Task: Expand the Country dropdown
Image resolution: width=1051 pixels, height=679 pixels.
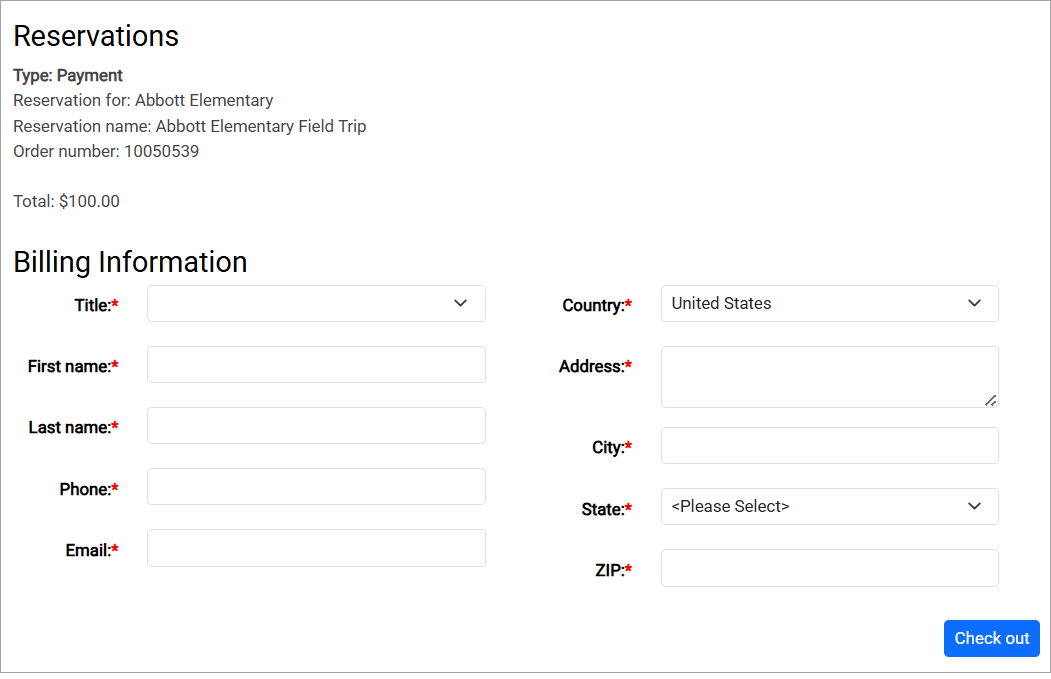Action: tap(829, 304)
